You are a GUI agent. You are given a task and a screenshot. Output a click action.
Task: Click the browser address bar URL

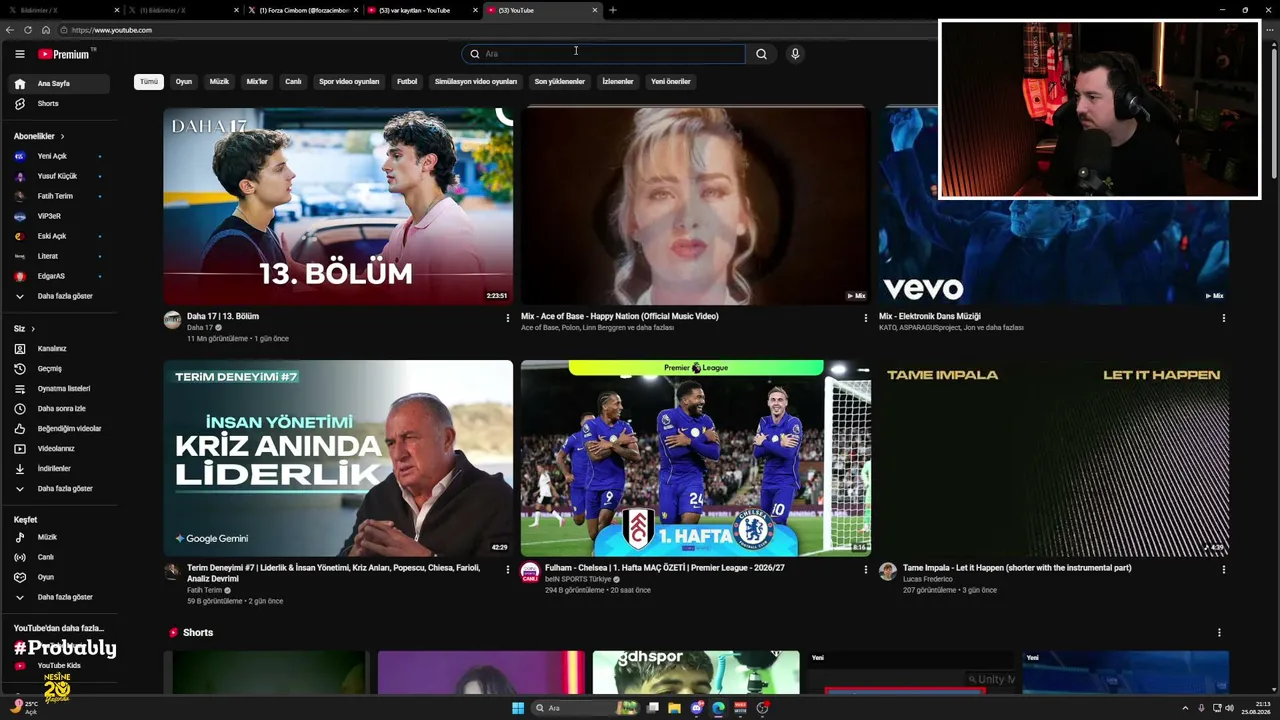pos(112,30)
